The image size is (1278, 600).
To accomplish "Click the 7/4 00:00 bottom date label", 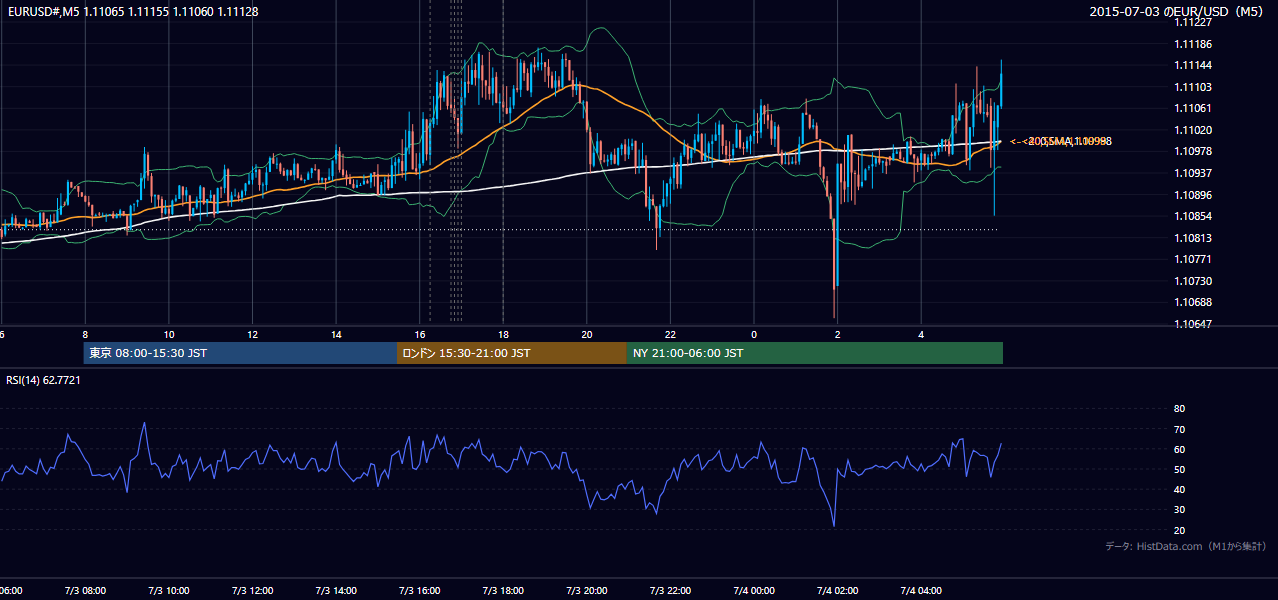I will [754, 591].
